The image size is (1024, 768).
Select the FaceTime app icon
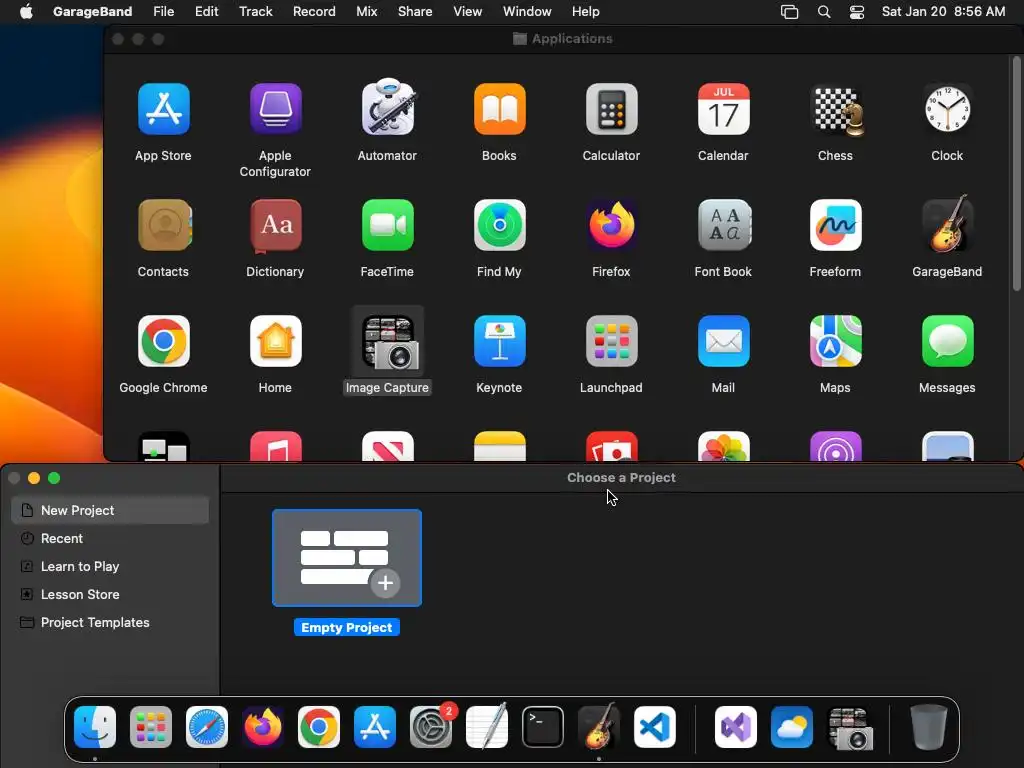pos(388,225)
